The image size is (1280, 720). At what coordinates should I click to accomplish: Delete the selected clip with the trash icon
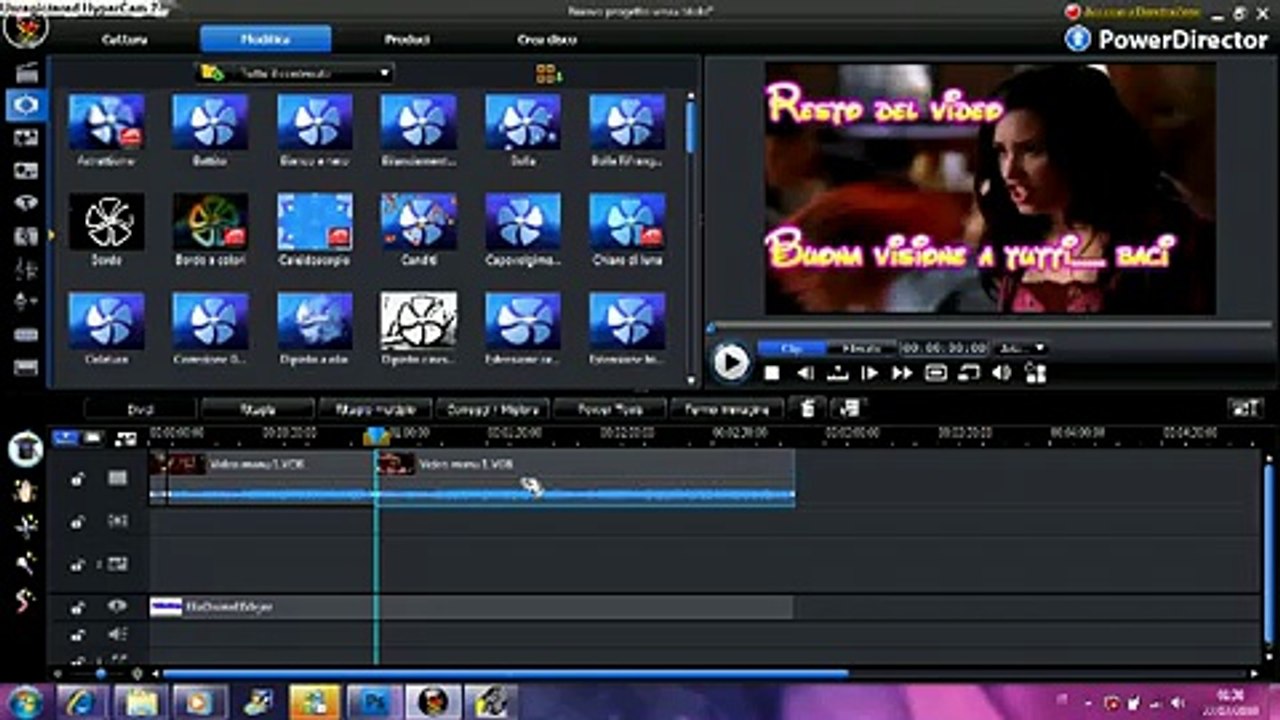807,408
